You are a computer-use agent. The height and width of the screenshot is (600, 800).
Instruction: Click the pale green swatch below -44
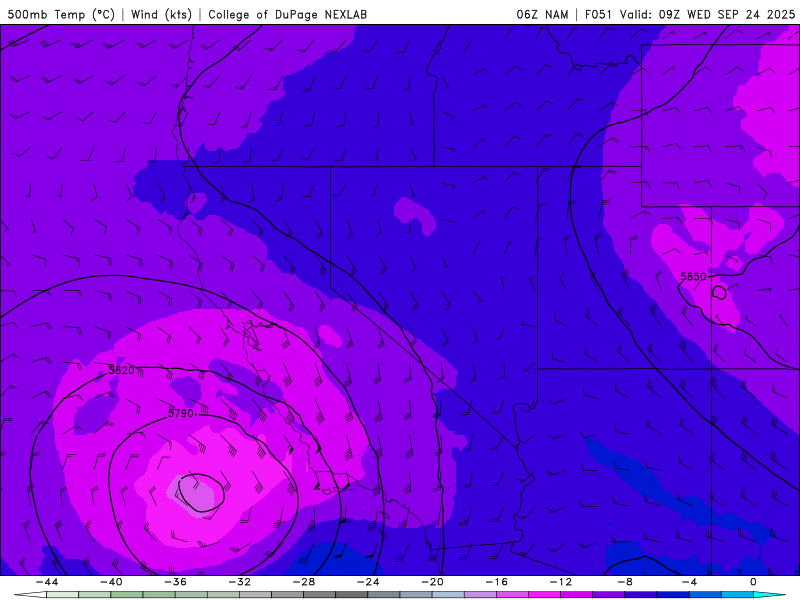(62, 595)
